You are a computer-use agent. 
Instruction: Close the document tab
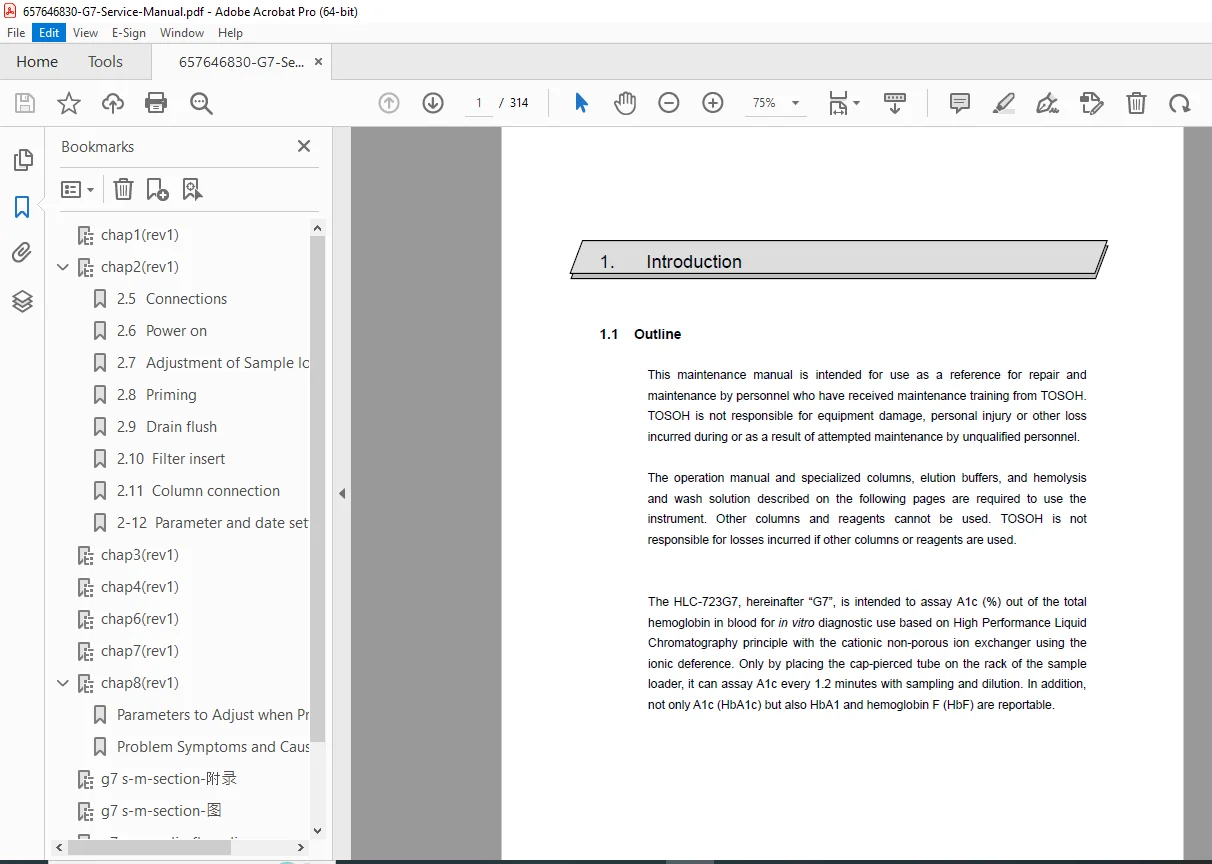[318, 62]
